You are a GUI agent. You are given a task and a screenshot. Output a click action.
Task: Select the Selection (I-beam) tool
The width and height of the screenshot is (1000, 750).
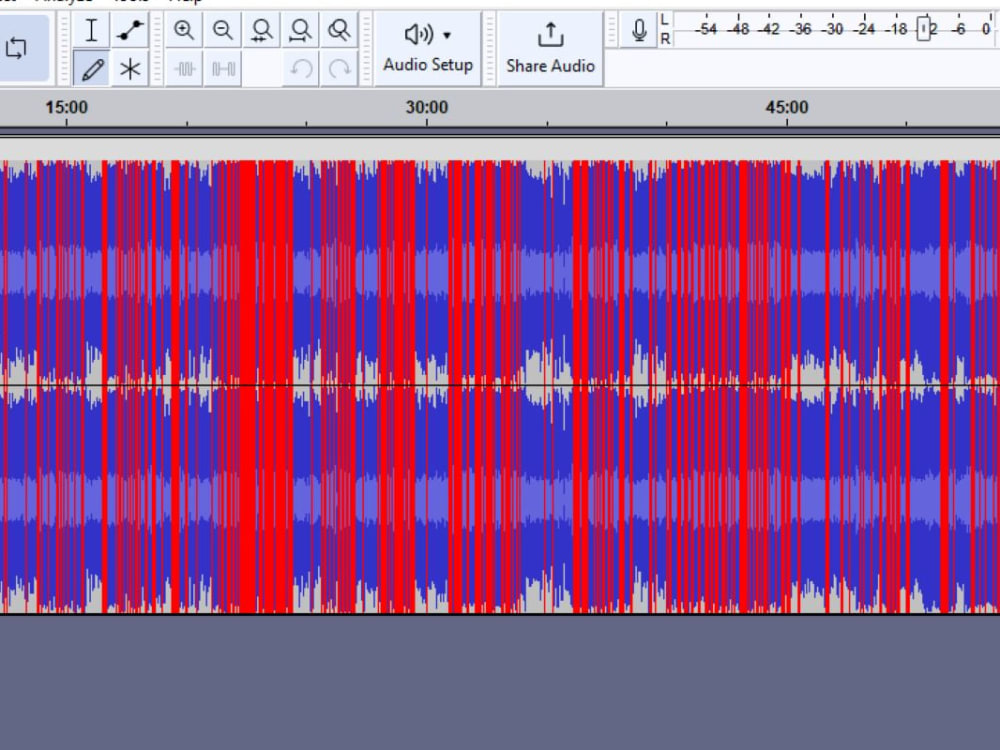(91, 30)
